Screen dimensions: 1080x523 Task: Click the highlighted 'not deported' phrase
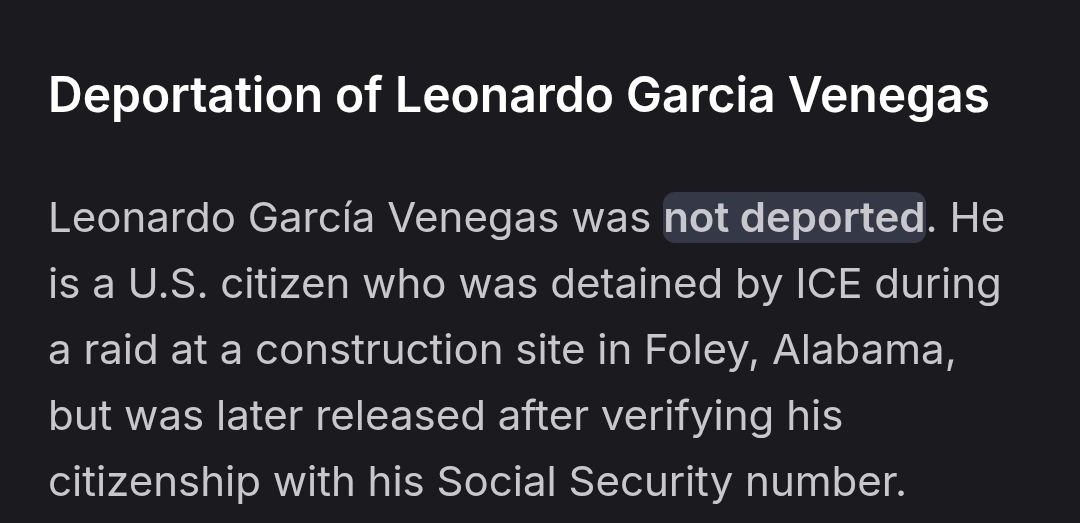pyautogui.click(x=793, y=218)
